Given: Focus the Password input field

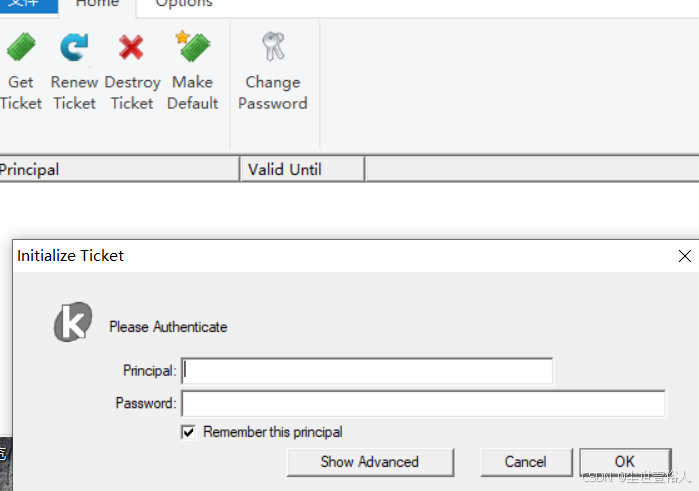Looking at the screenshot, I should (x=423, y=404).
